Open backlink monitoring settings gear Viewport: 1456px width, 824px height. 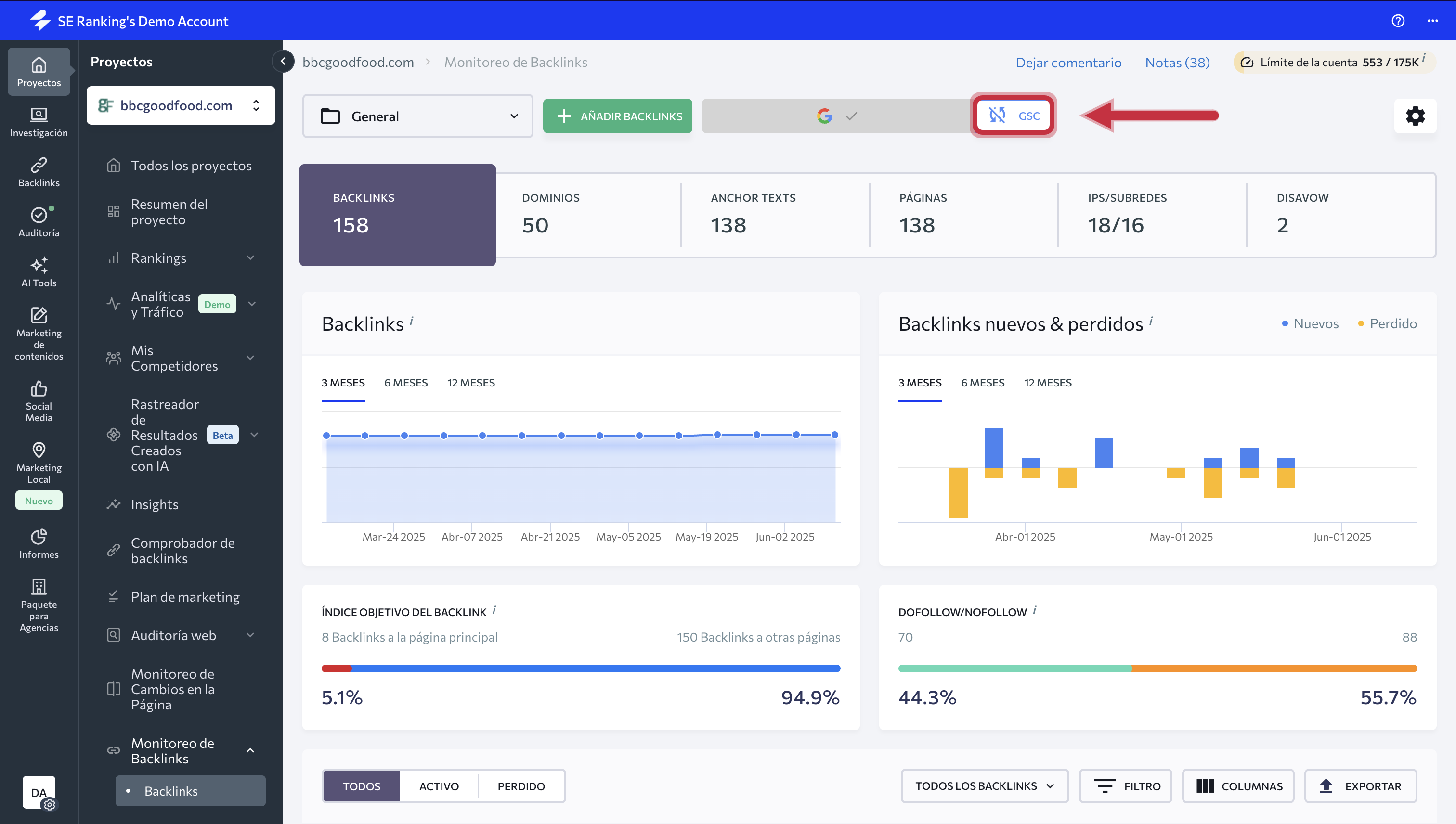1415,116
